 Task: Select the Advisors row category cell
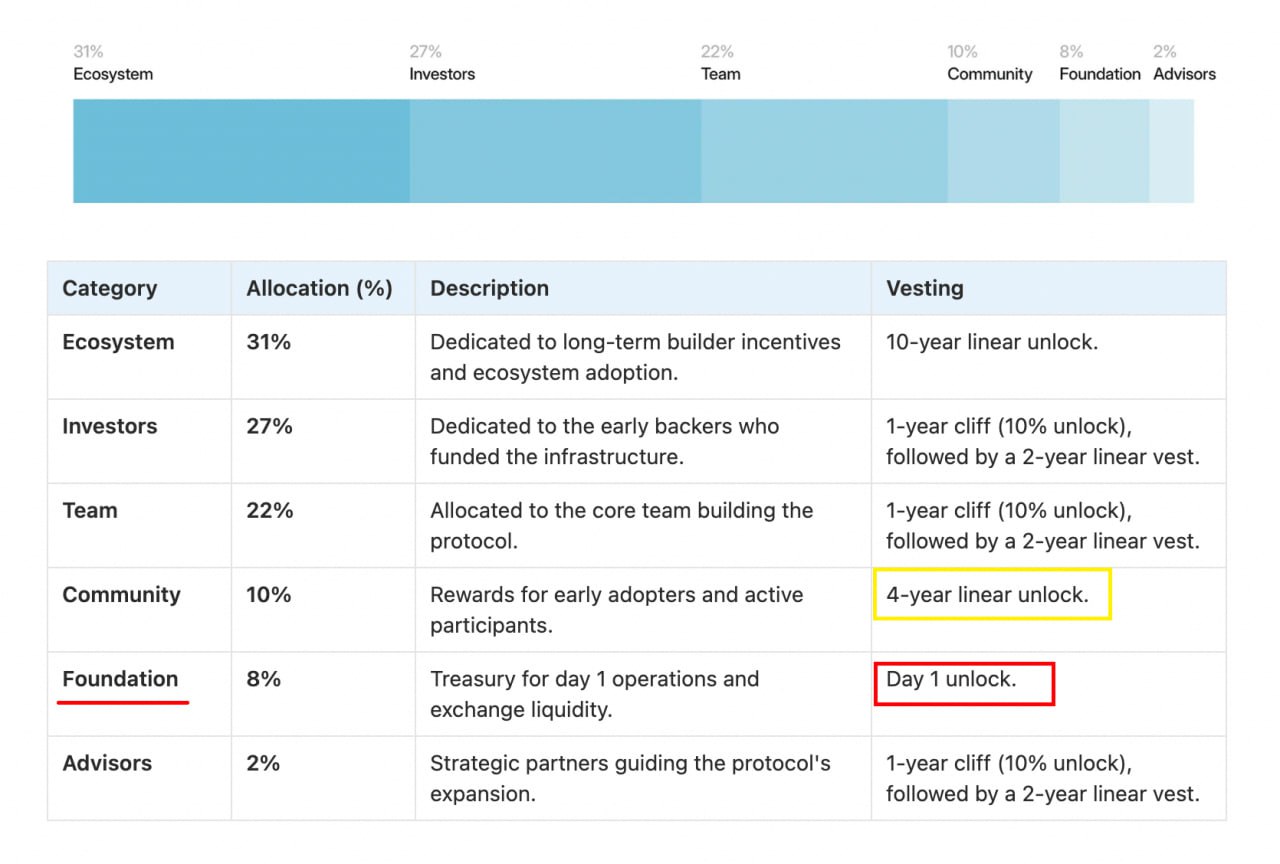coord(107,763)
